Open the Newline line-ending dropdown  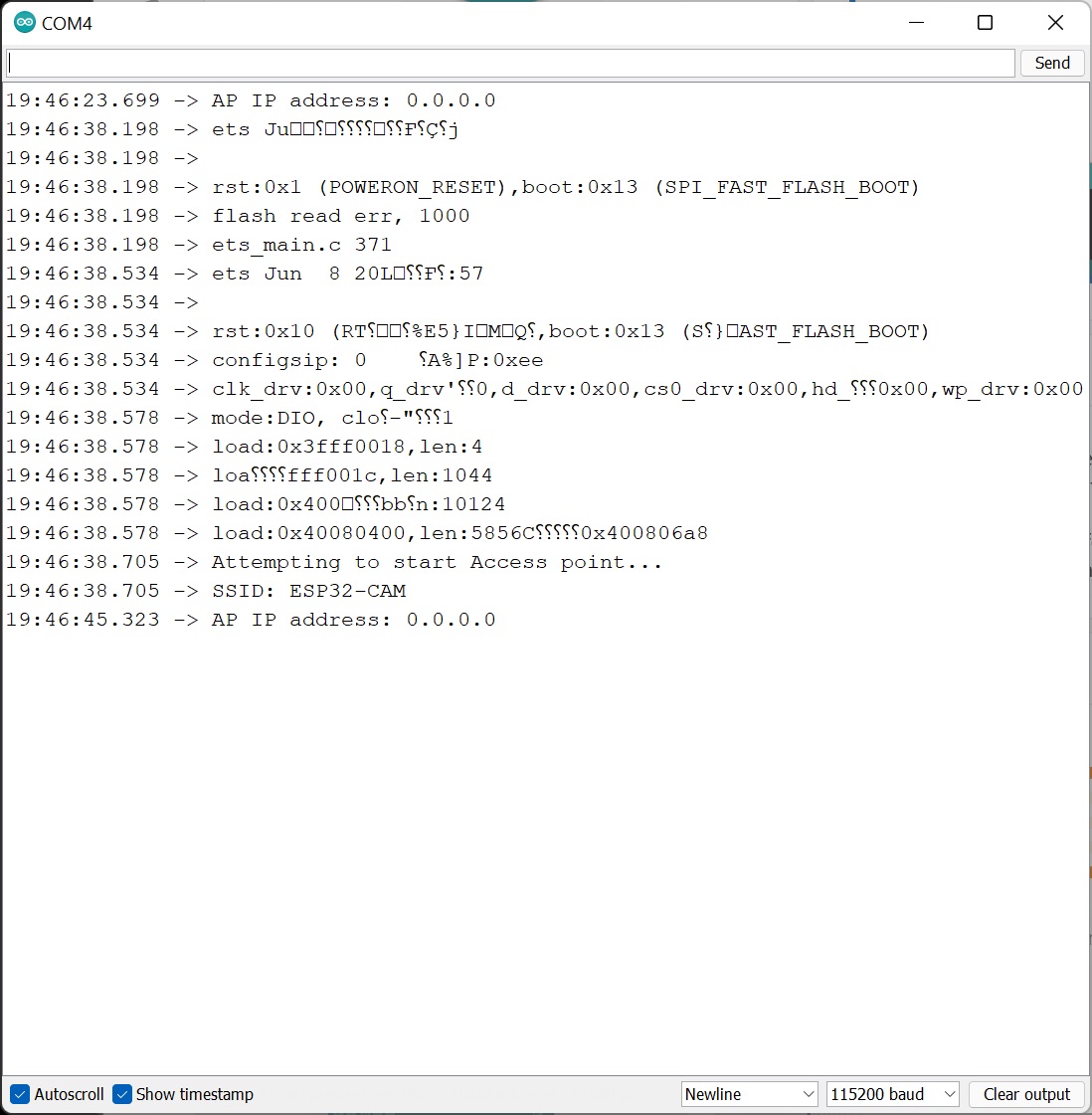tap(749, 1094)
